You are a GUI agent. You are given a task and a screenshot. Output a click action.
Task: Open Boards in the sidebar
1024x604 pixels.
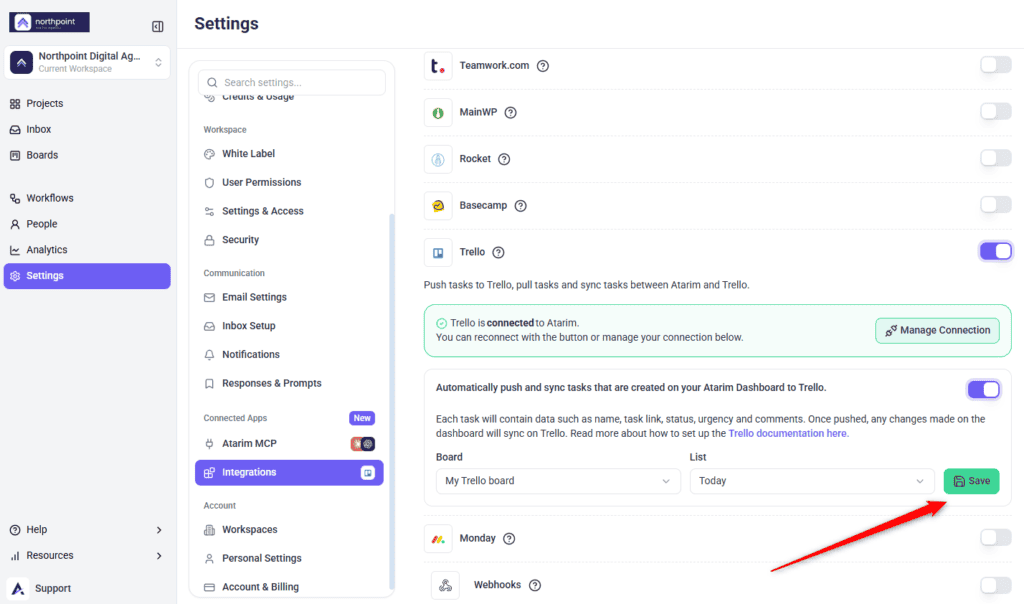42,155
